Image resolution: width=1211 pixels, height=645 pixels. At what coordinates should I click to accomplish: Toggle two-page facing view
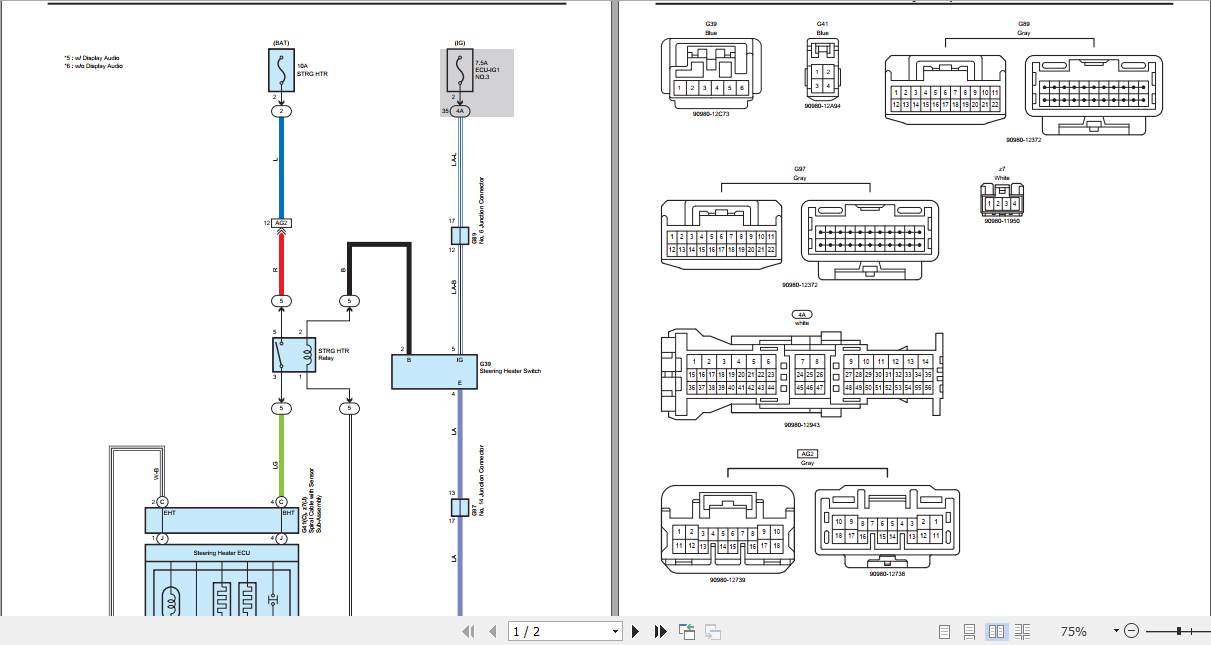click(x=996, y=631)
